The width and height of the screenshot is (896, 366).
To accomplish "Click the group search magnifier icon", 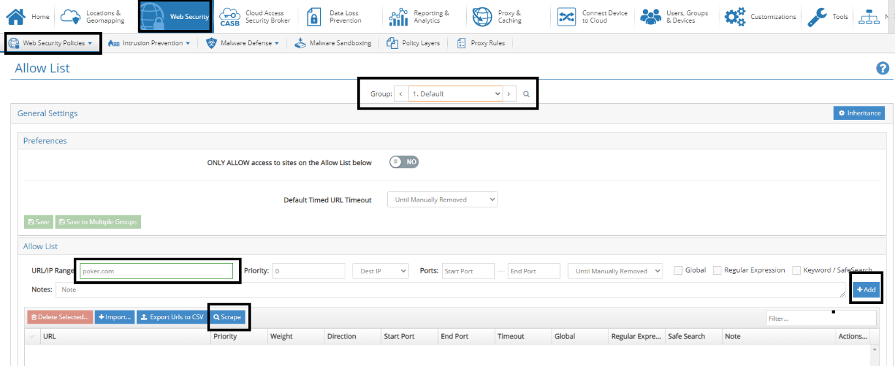I will pyautogui.click(x=526, y=94).
